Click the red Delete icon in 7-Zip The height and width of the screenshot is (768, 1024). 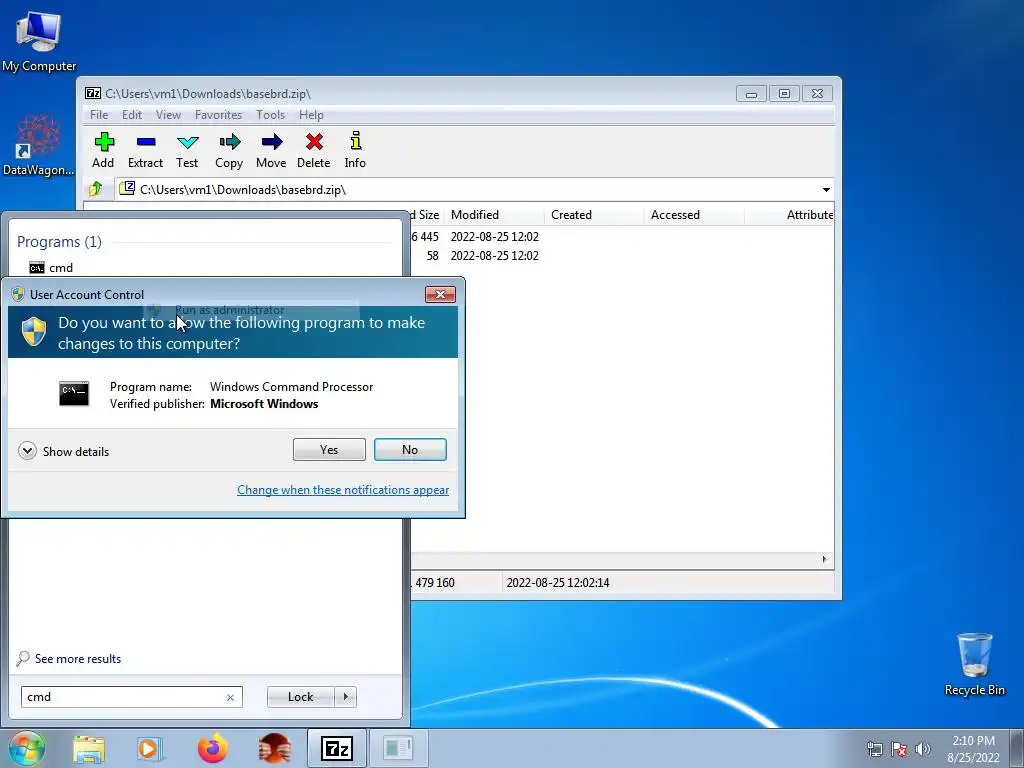[313, 150]
